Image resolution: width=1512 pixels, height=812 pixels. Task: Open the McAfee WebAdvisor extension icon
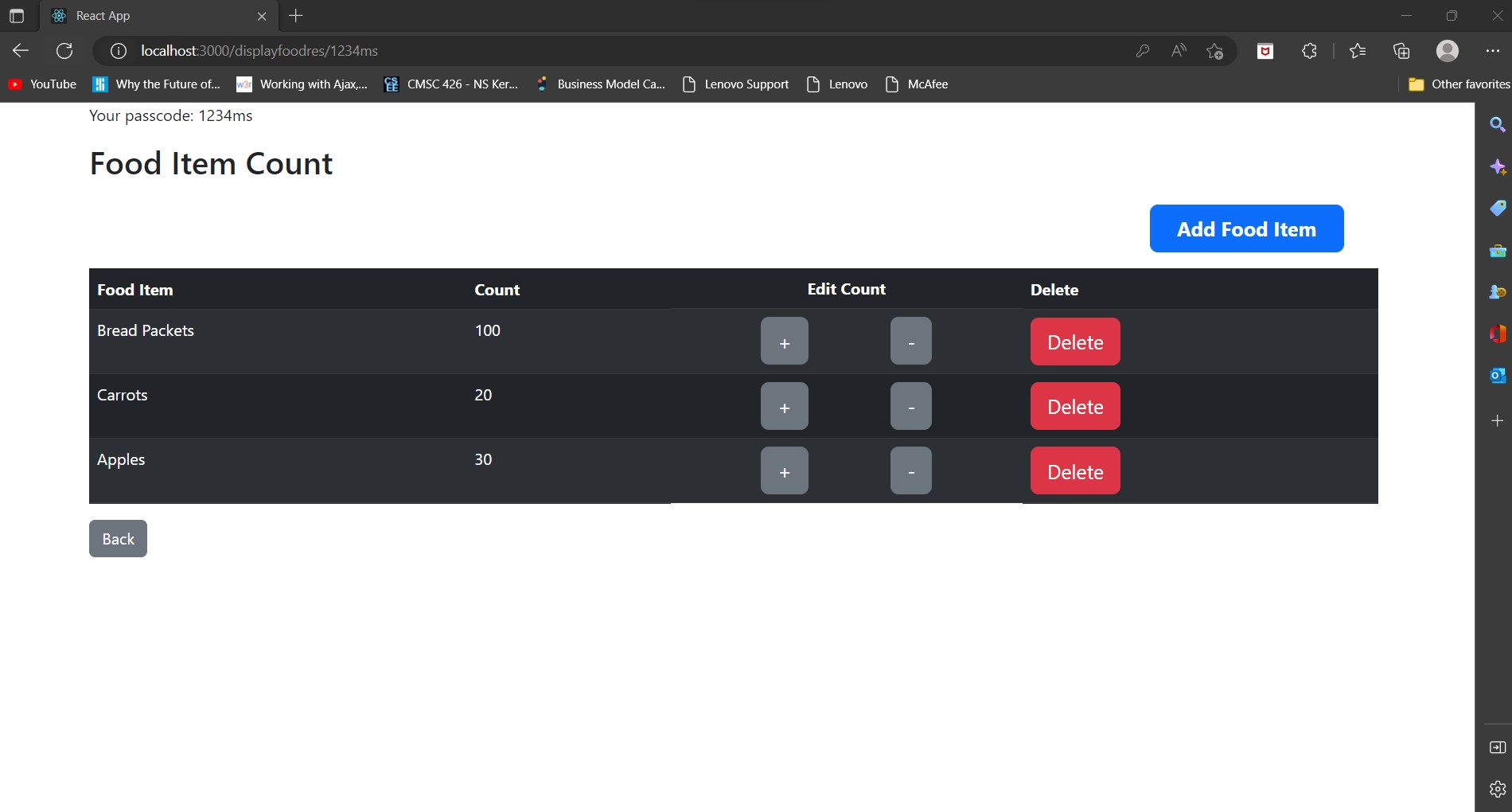click(1265, 50)
